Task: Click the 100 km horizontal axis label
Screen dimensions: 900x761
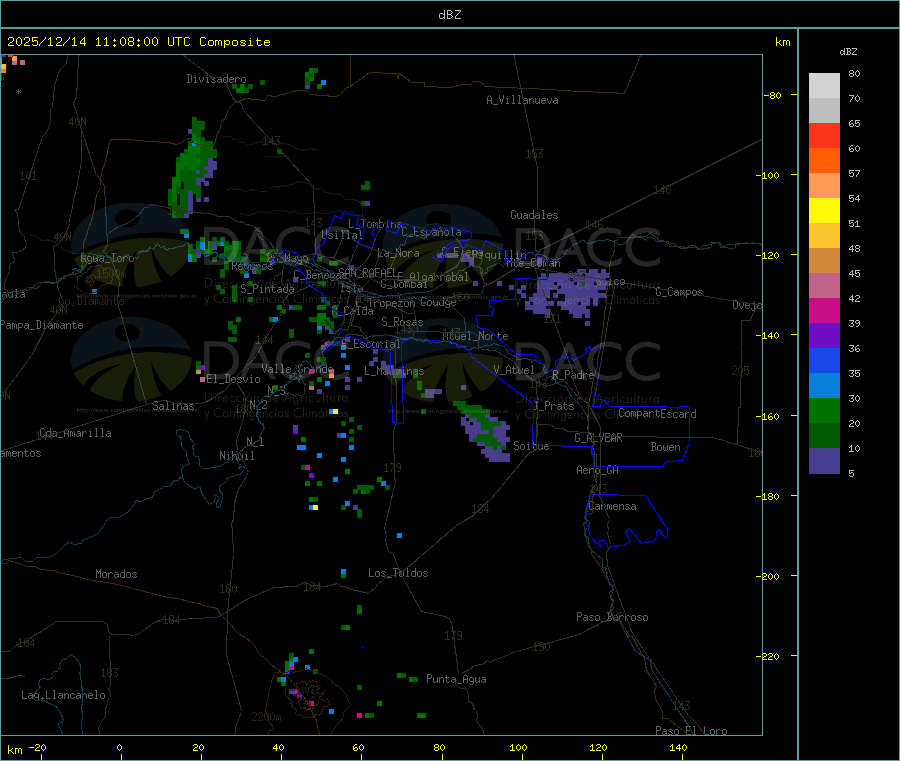Action: [x=518, y=747]
